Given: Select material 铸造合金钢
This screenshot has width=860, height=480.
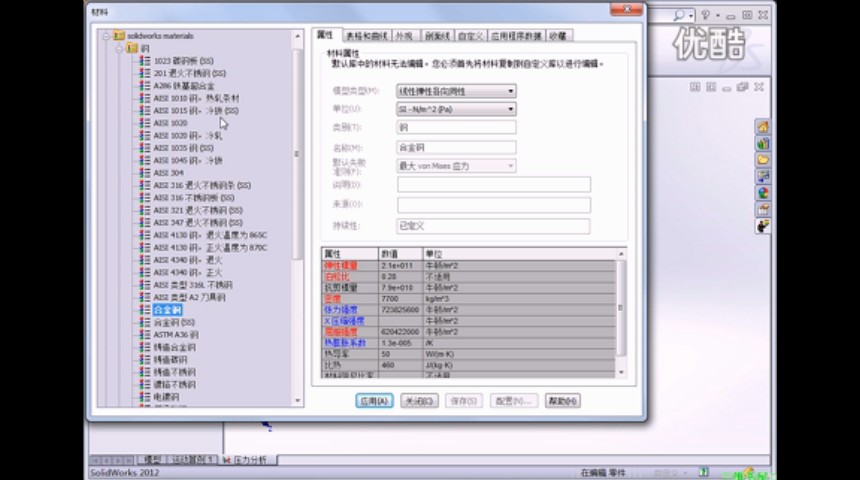Looking at the screenshot, I should (174, 347).
